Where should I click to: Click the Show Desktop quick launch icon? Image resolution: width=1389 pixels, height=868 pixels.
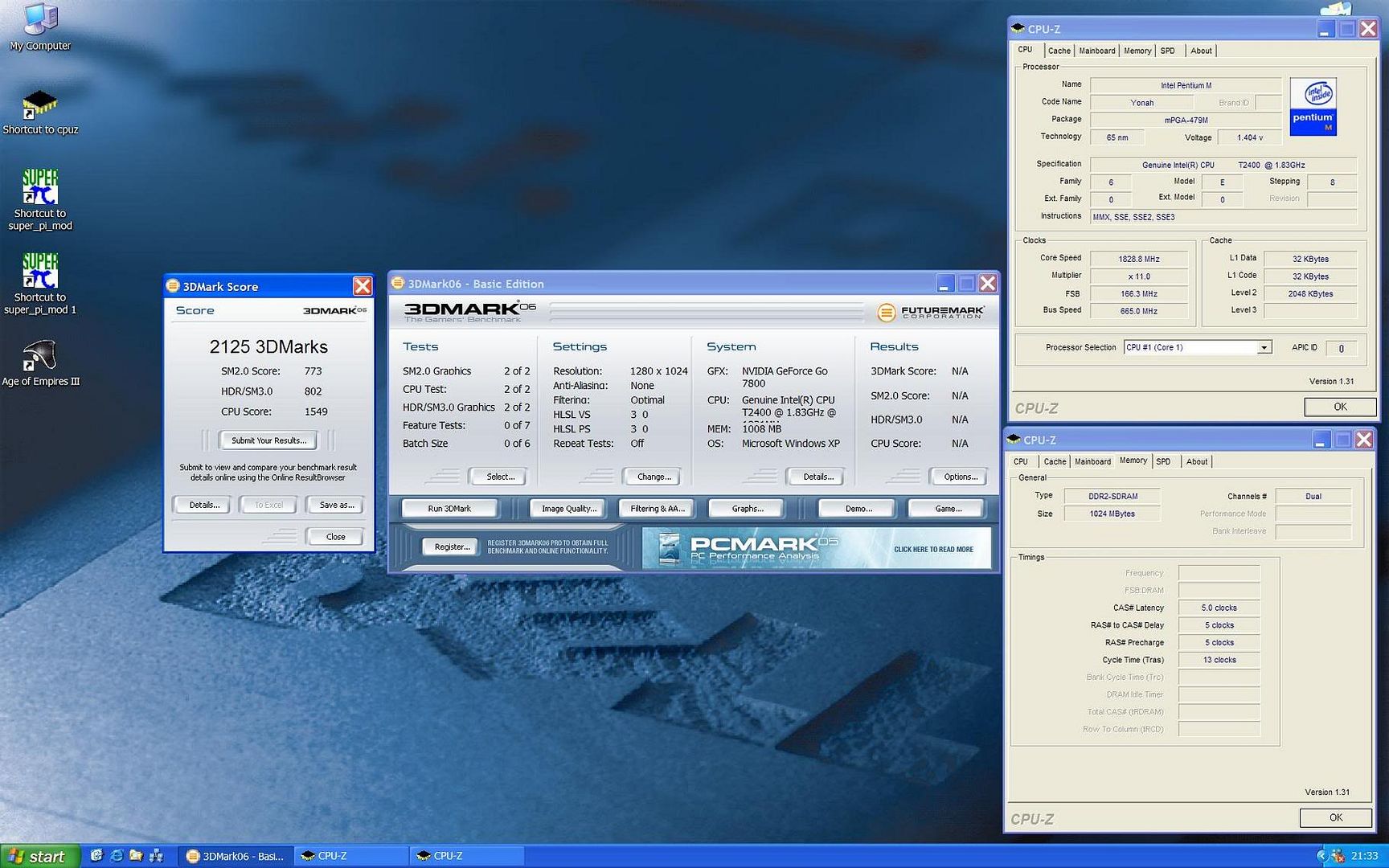(x=96, y=856)
